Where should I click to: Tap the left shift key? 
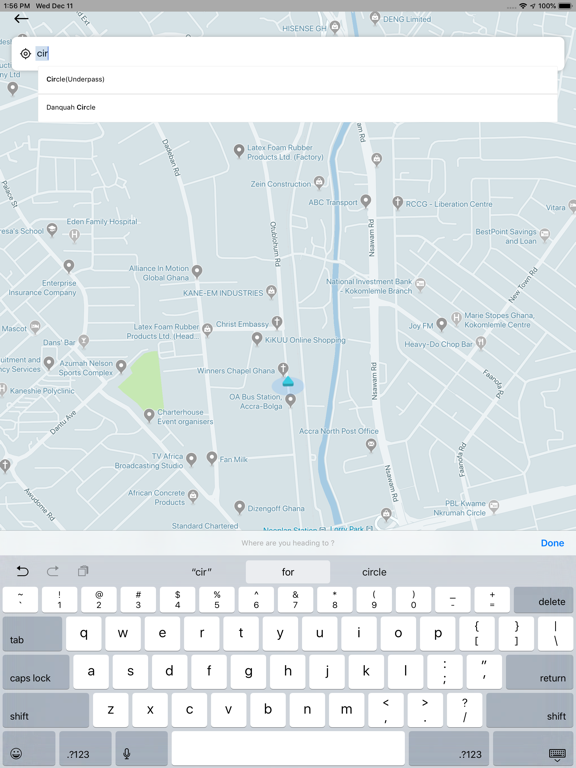click(46, 710)
